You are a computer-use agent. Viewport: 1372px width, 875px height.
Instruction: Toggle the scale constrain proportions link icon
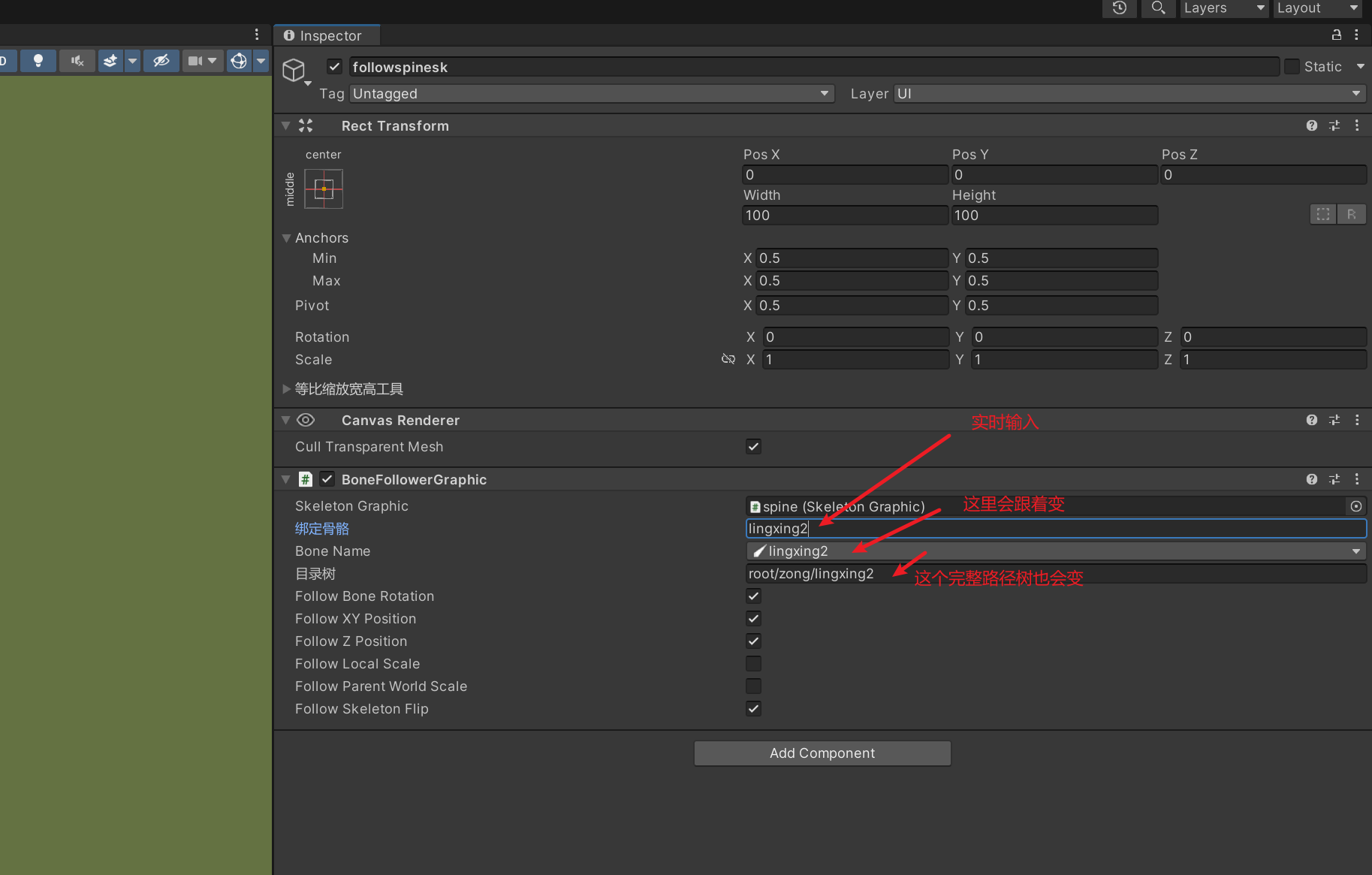point(728,359)
